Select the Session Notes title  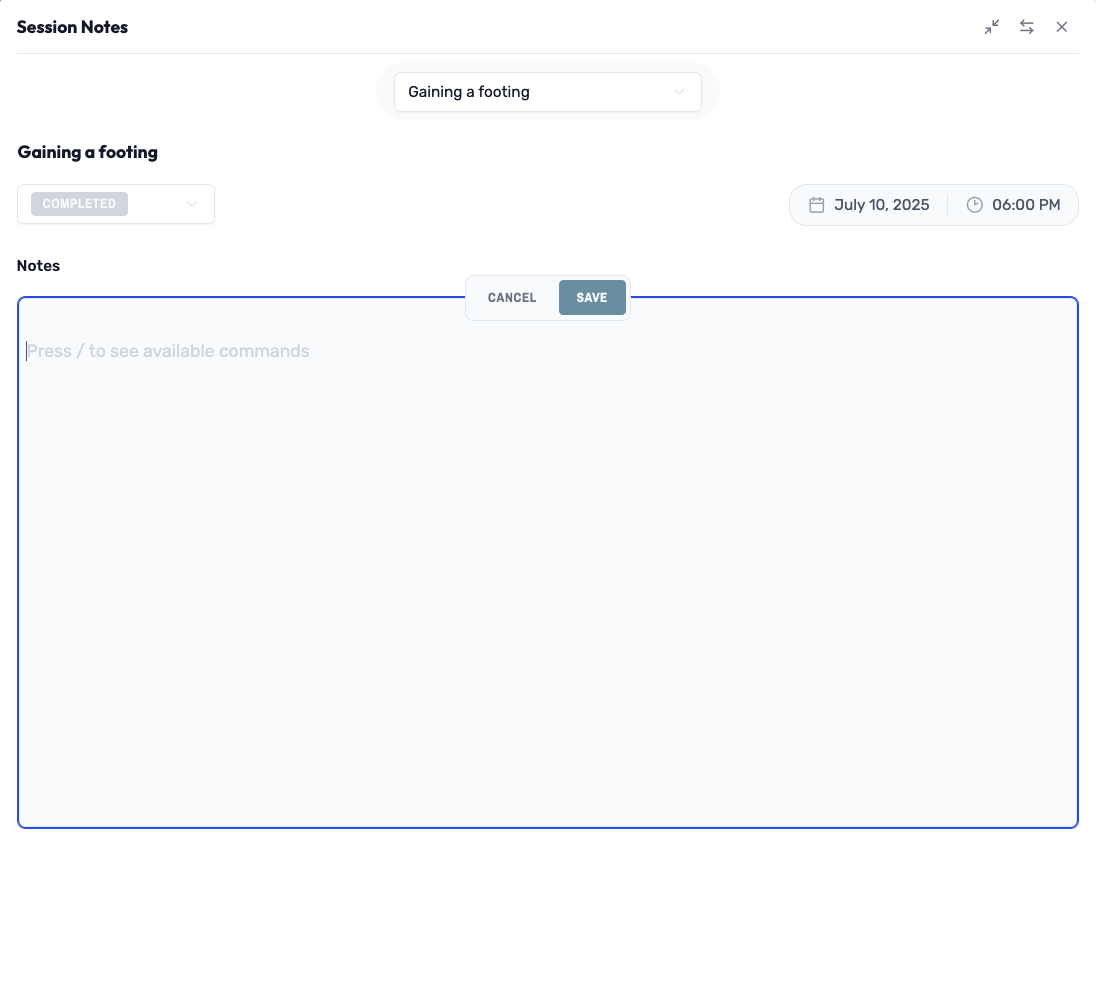(72, 27)
